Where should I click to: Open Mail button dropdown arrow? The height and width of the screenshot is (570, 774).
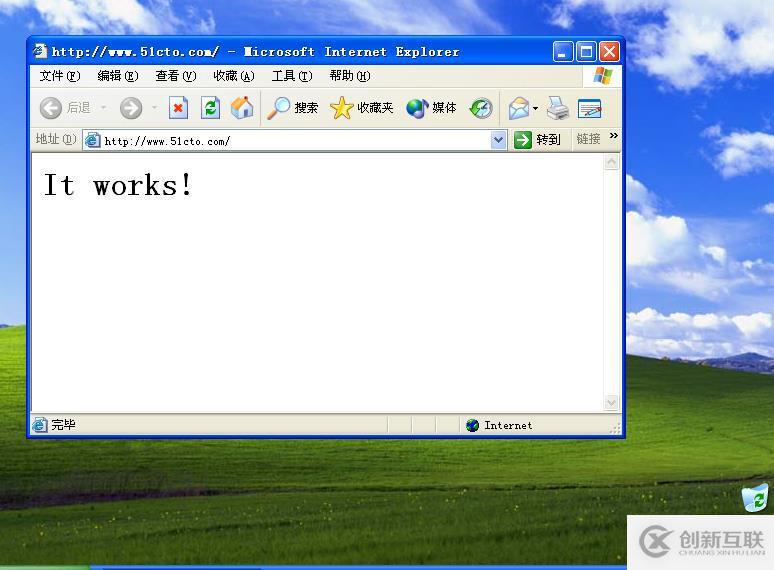[x=535, y=108]
